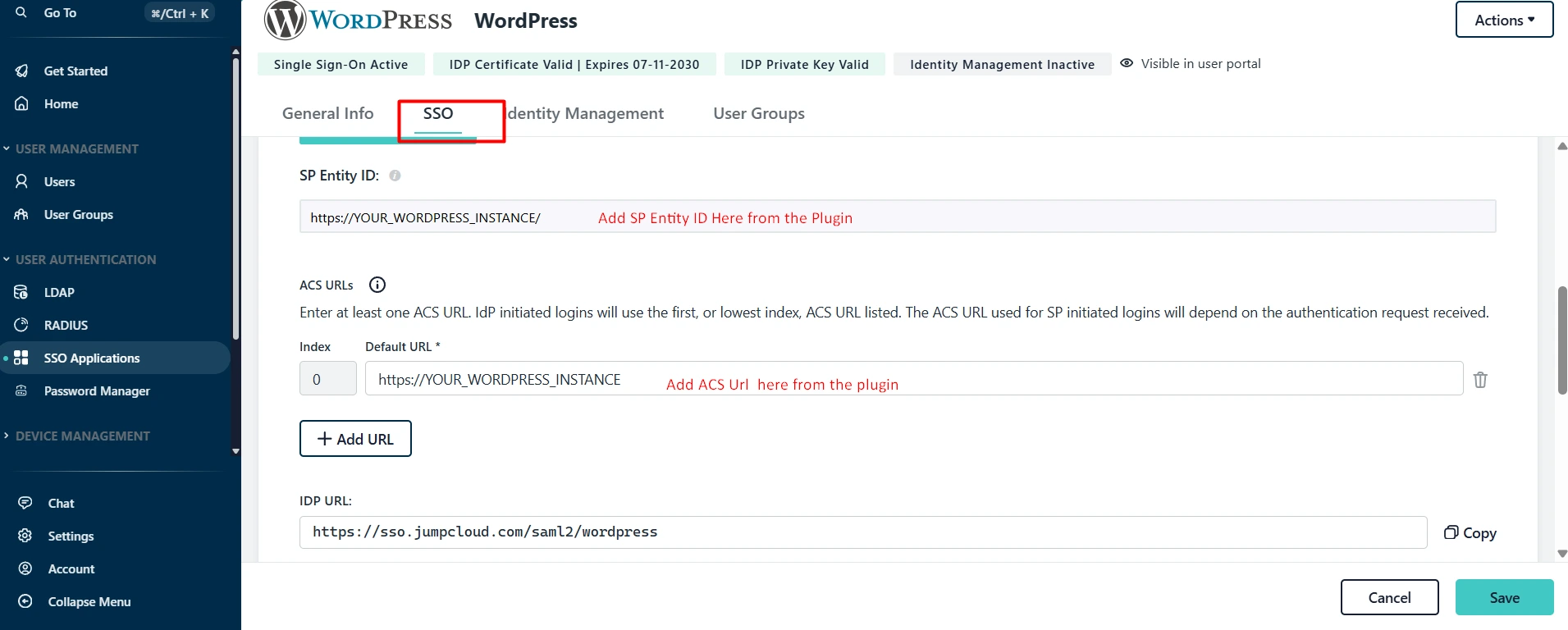Open the Go To search box
The image size is (1568, 630).
pyautogui.click(x=115, y=12)
